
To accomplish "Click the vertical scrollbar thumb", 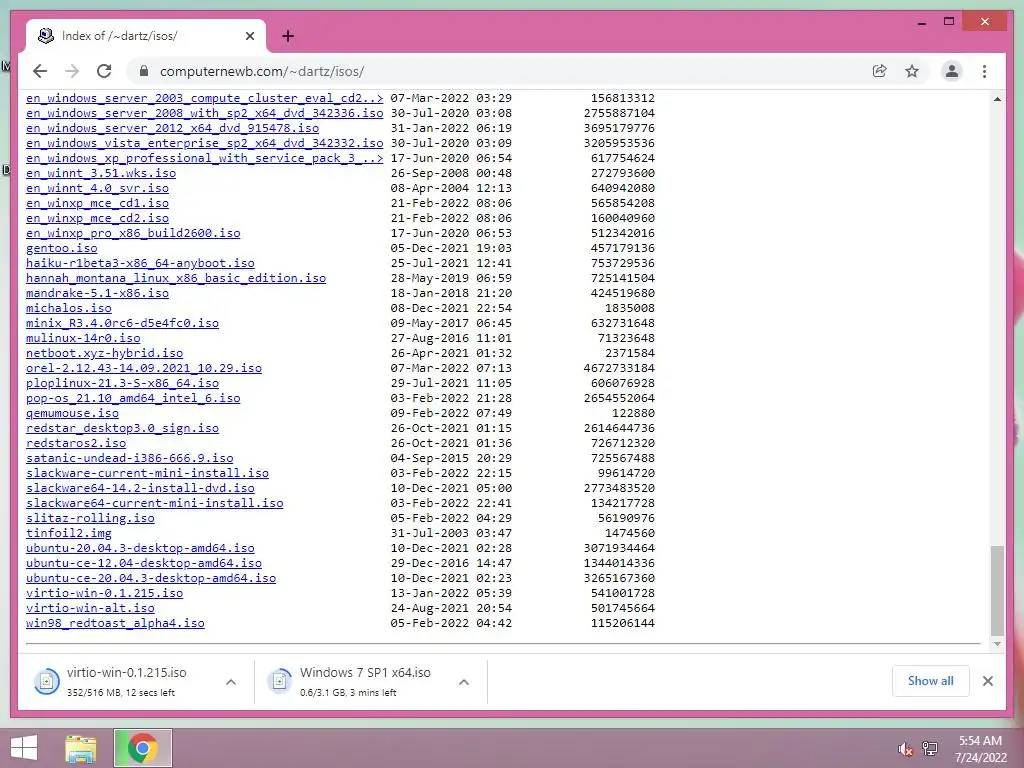I will point(997,590).
